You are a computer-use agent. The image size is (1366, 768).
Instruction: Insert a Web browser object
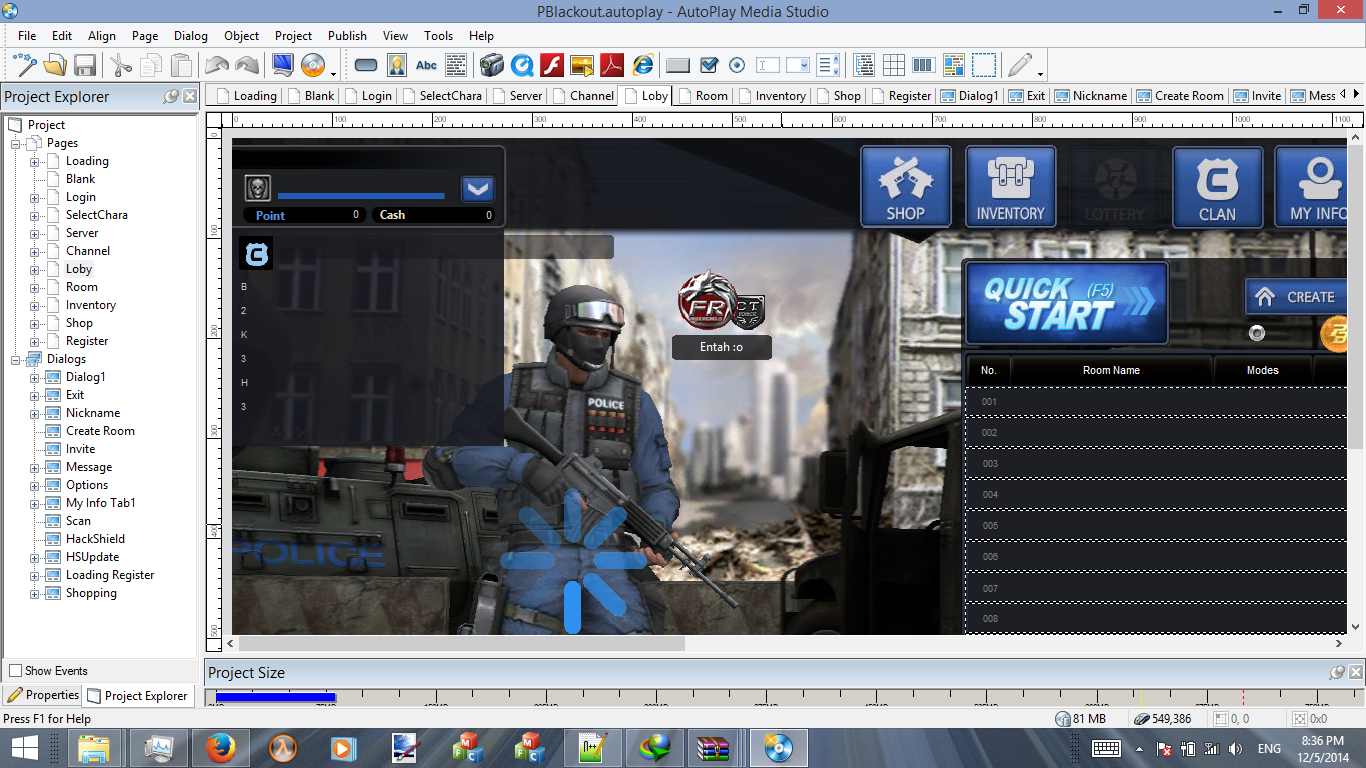pyautogui.click(x=642, y=66)
